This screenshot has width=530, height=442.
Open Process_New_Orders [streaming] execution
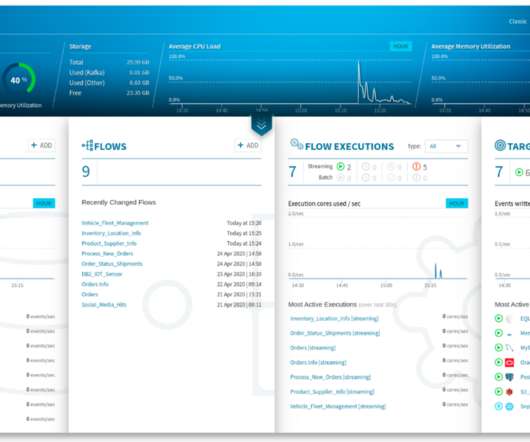tap(330, 377)
